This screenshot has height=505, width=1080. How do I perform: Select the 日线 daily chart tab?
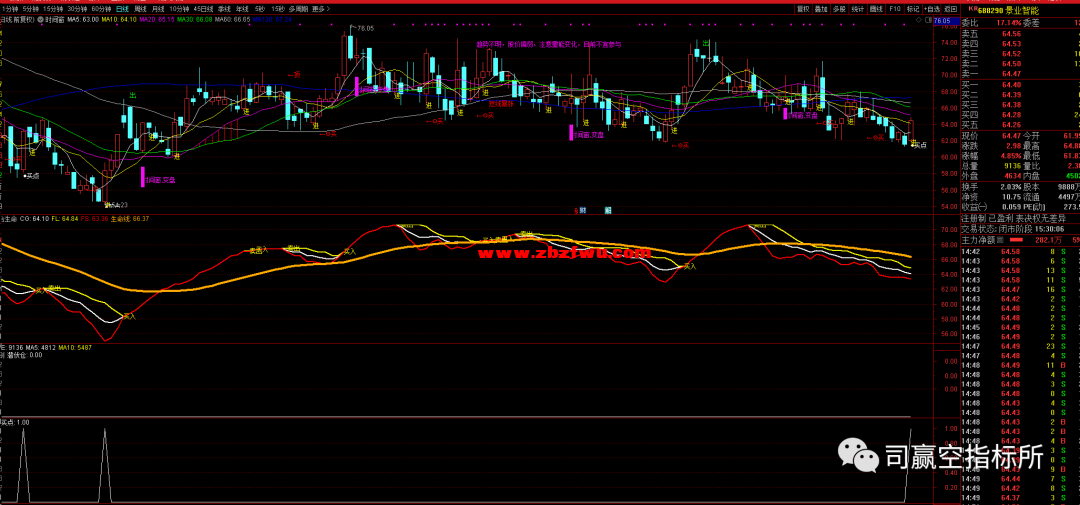122,9
